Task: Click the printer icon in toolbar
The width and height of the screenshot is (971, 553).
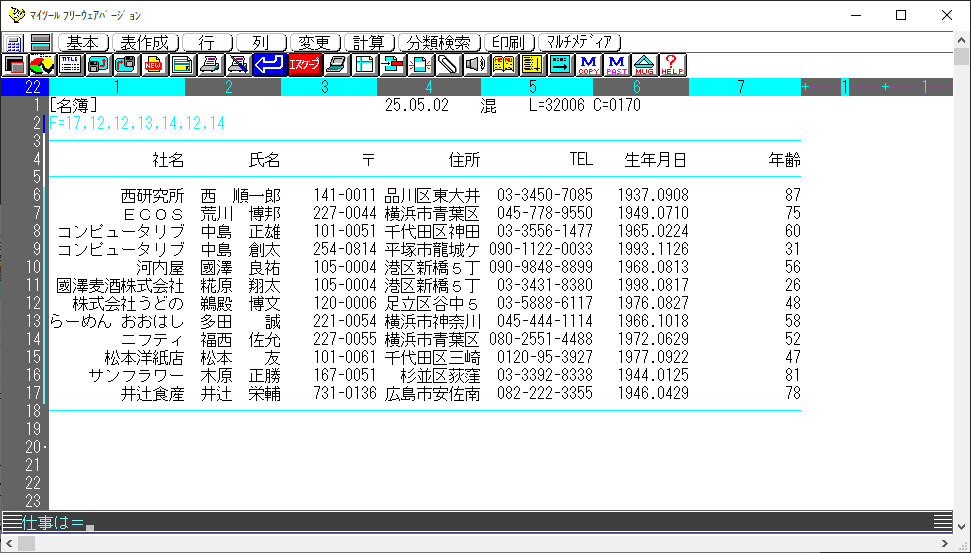Action: [210, 65]
